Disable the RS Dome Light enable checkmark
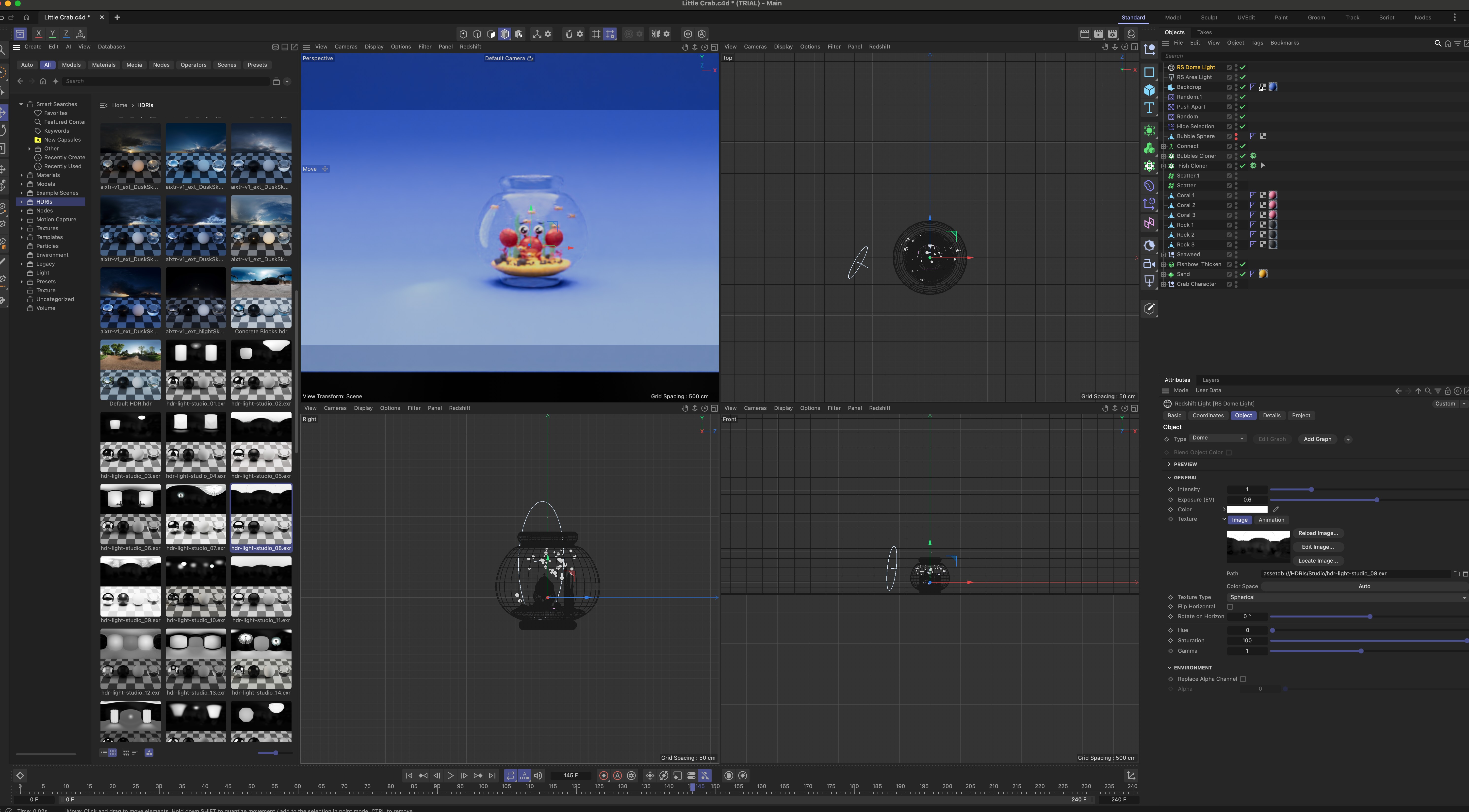 pos(1243,67)
